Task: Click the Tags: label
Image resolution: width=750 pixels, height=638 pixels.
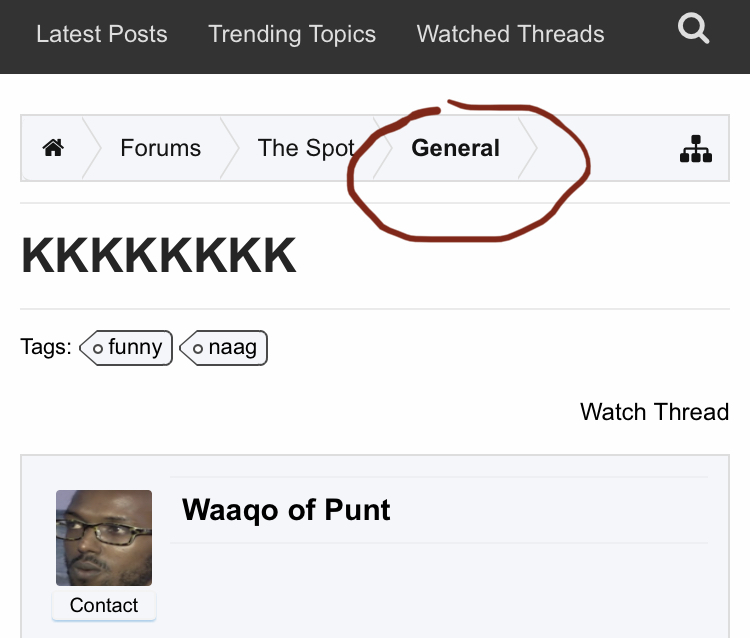Action: coord(46,347)
